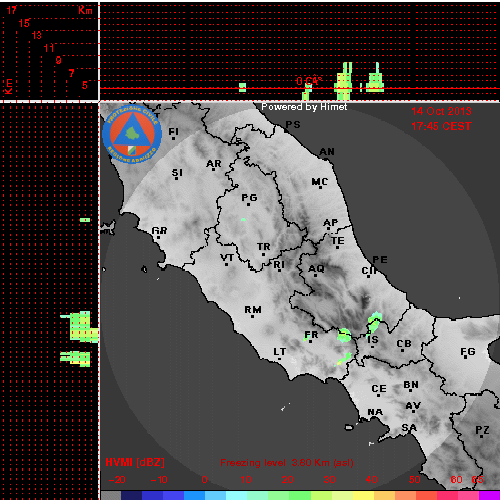Image resolution: width=500 pixels, height=500 pixels.
Task: Click the FI city marker
Action: pyautogui.click(x=173, y=138)
